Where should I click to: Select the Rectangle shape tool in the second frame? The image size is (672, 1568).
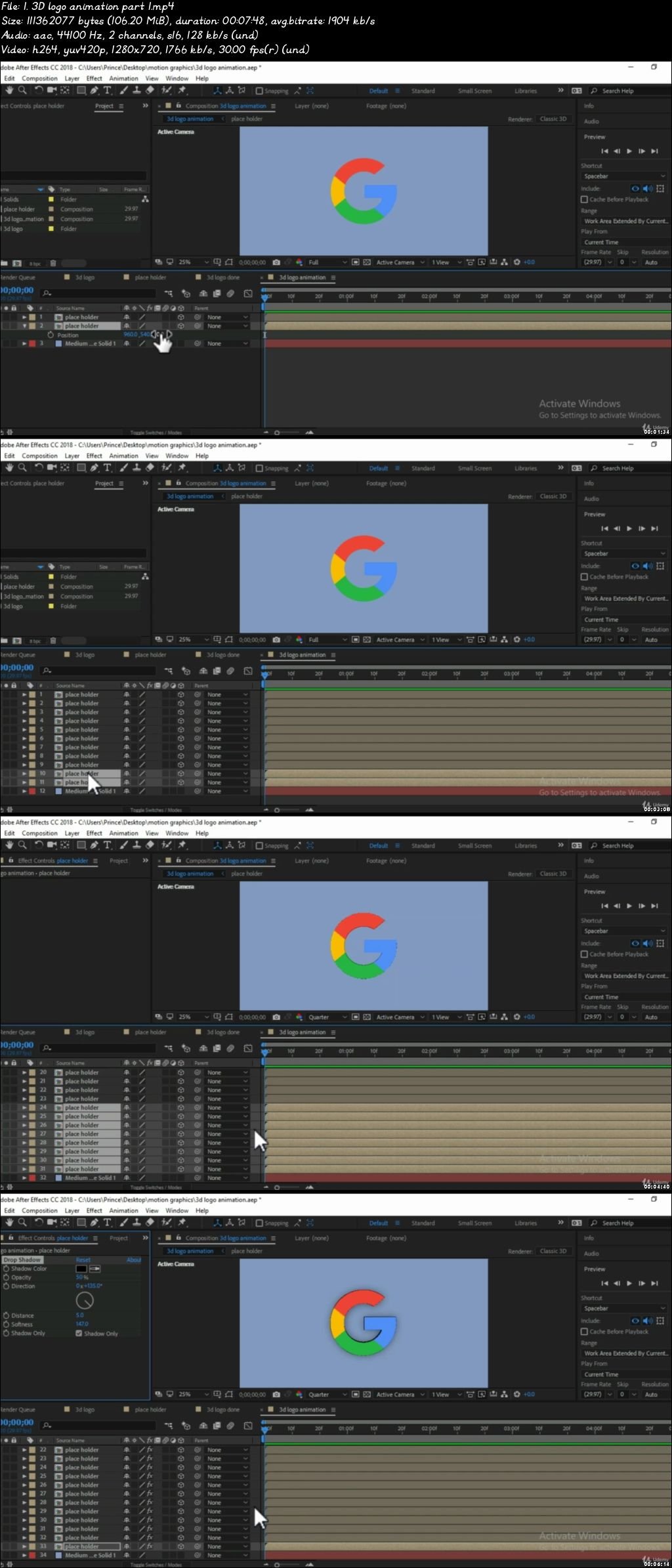point(81,468)
